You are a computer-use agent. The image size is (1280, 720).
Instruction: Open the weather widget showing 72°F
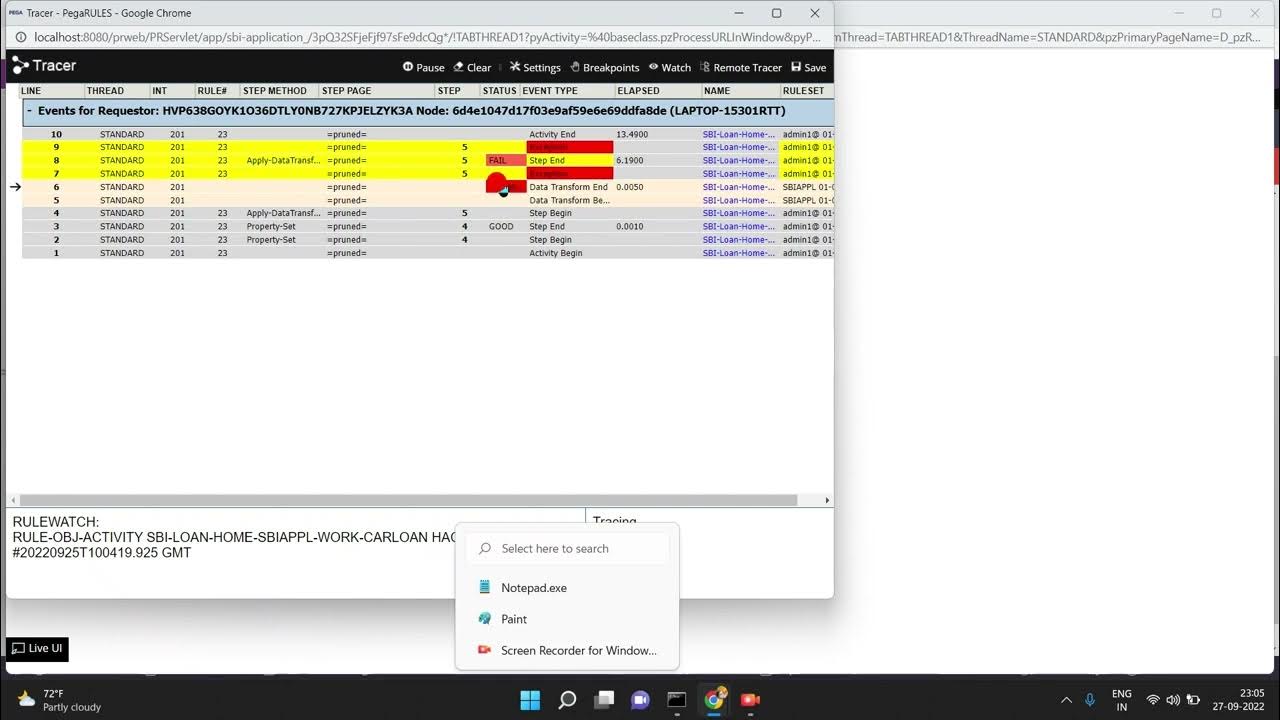coord(60,700)
